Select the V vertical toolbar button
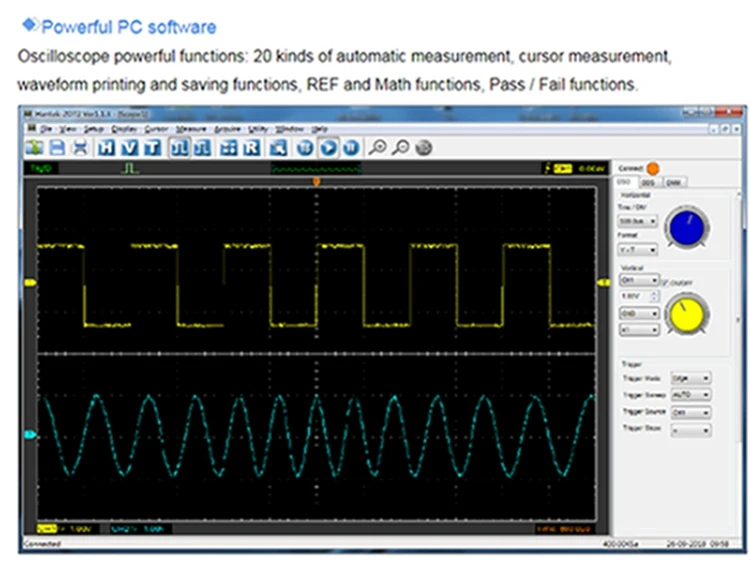 pos(129,147)
